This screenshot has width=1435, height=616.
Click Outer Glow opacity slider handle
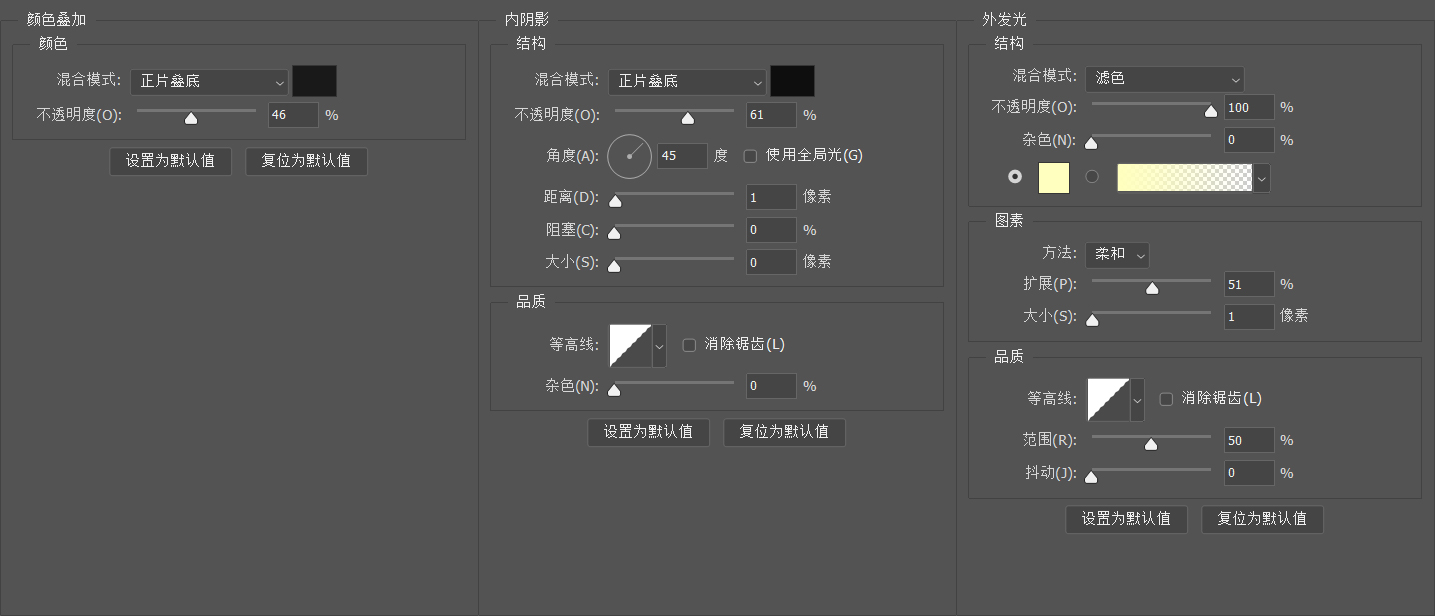click(1212, 111)
